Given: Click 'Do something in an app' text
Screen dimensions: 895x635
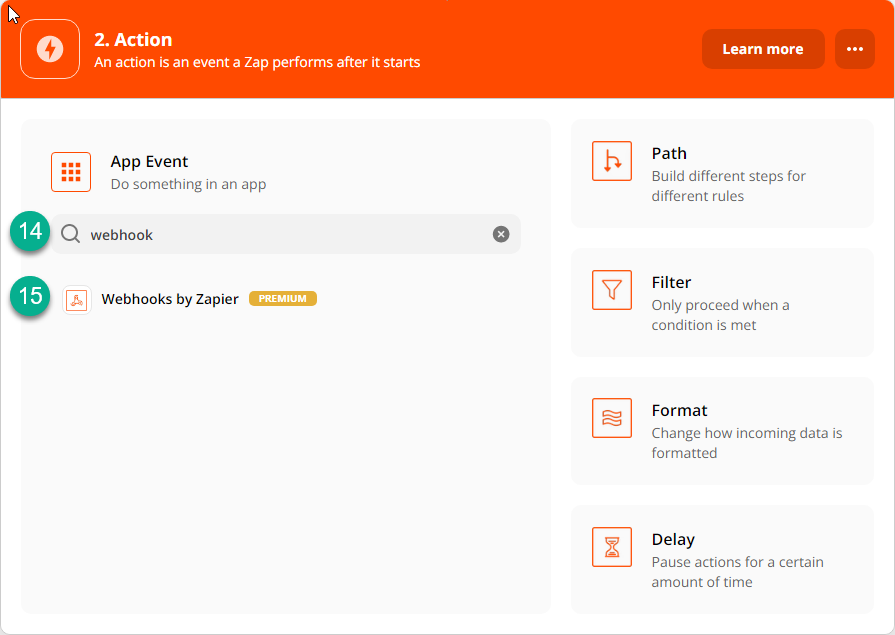Looking at the screenshot, I should coord(188,184).
